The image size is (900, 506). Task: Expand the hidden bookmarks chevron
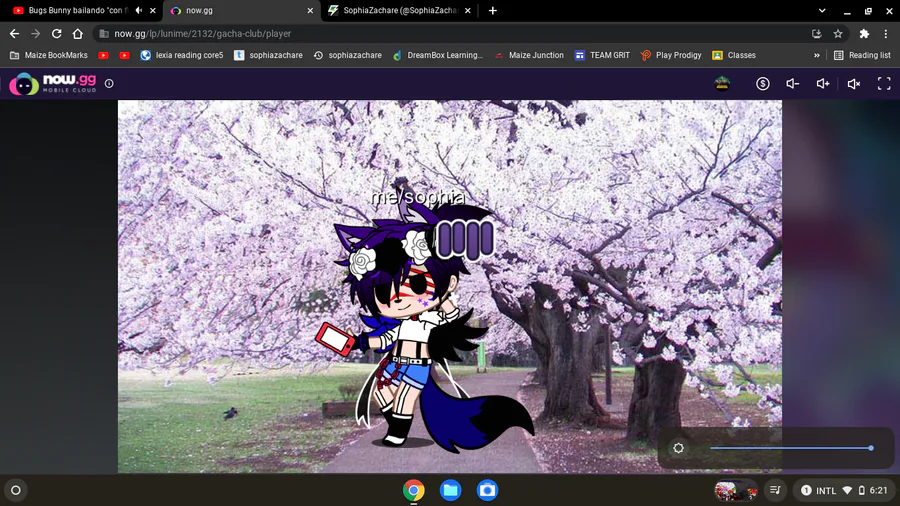pyautogui.click(x=817, y=55)
